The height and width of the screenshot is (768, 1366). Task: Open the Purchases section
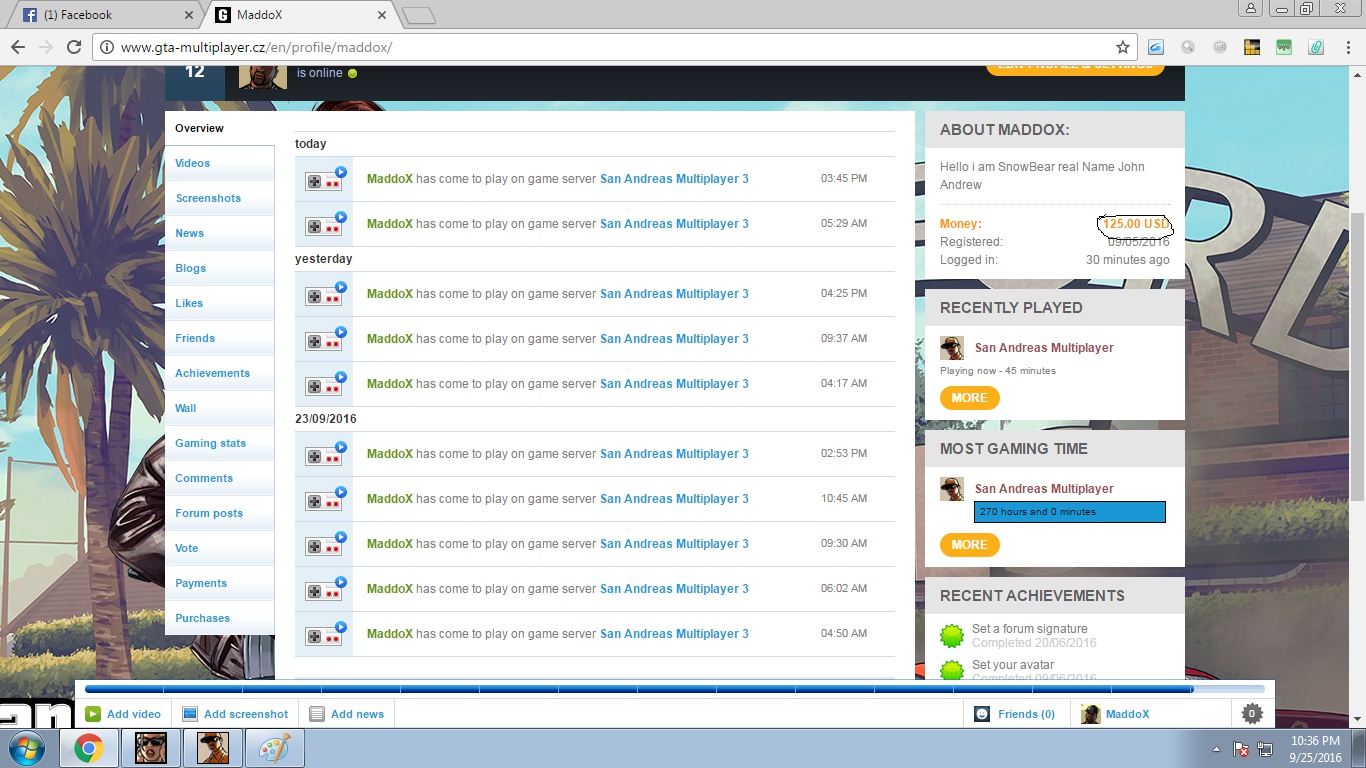click(219, 618)
